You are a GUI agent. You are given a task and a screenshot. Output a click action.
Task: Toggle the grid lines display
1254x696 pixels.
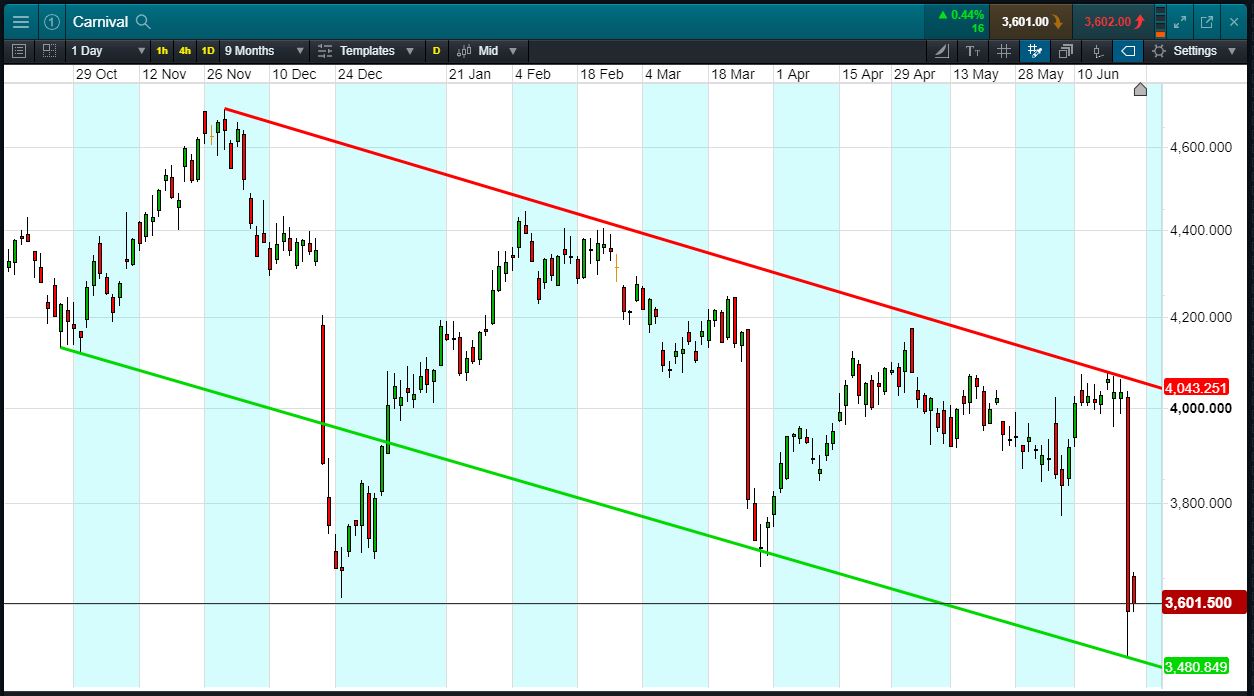1004,51
